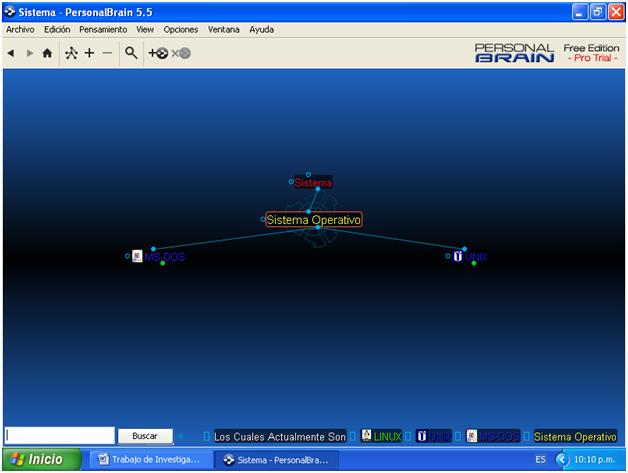The width and height of the screenshot is (628, 473).
Task: Click the LINUX penguin icon in history
Action: 366,435
